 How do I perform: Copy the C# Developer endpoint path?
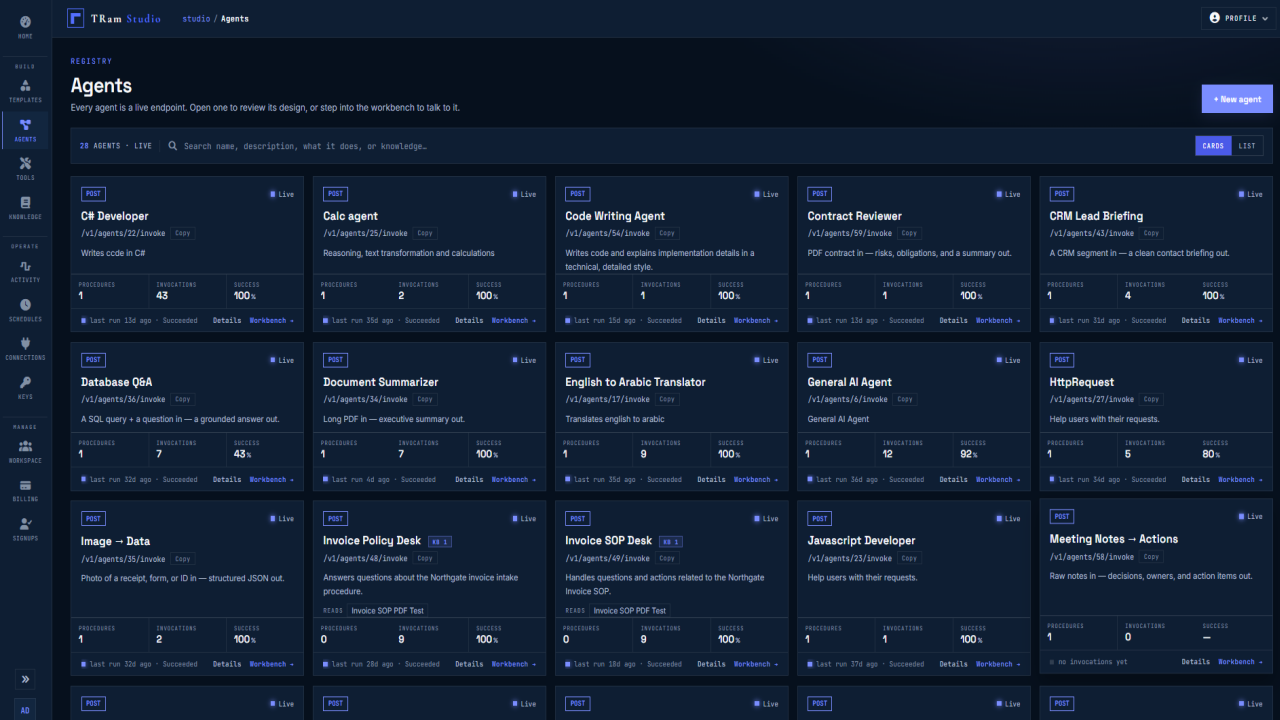click(182, 233)
